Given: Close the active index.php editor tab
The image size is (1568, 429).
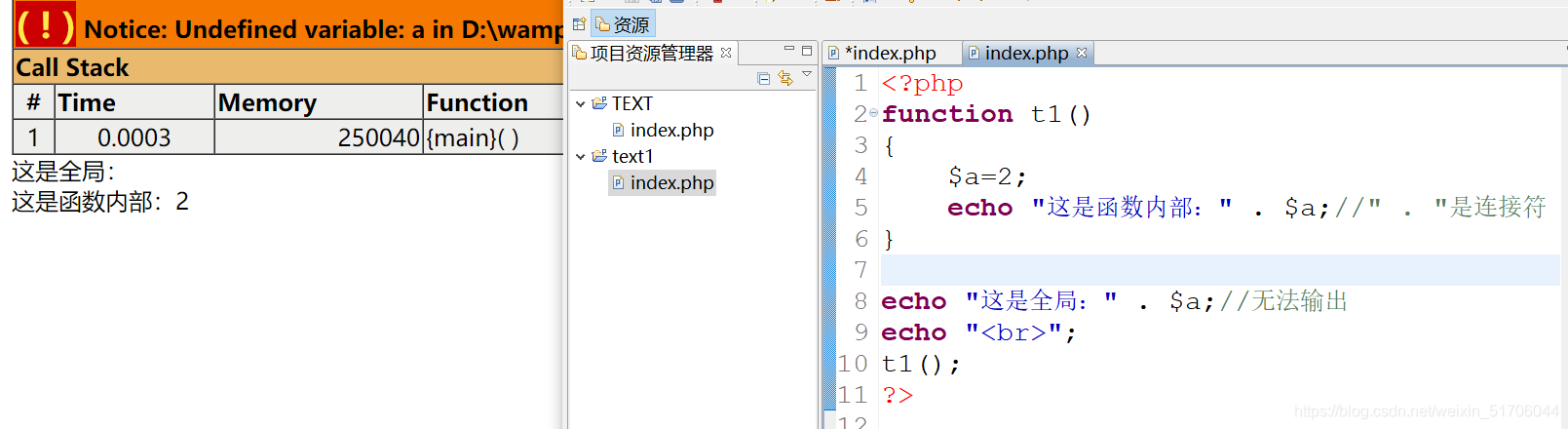Looking at the screenshot, I should pyautogui.click(x=1082, y=53).
